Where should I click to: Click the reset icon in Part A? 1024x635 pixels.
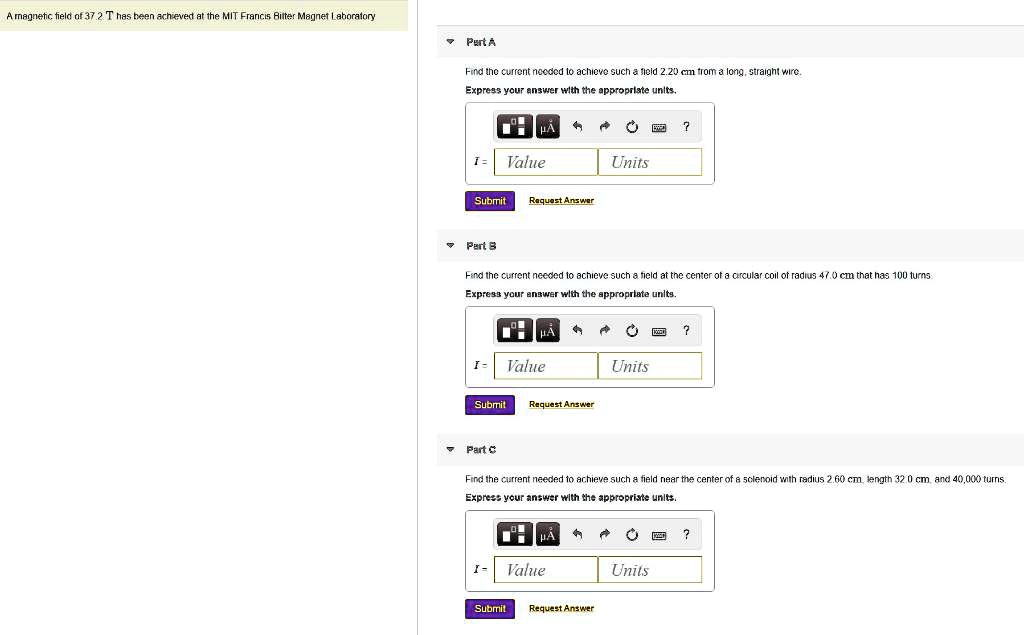pyautogui.click(x=632, y=127)
